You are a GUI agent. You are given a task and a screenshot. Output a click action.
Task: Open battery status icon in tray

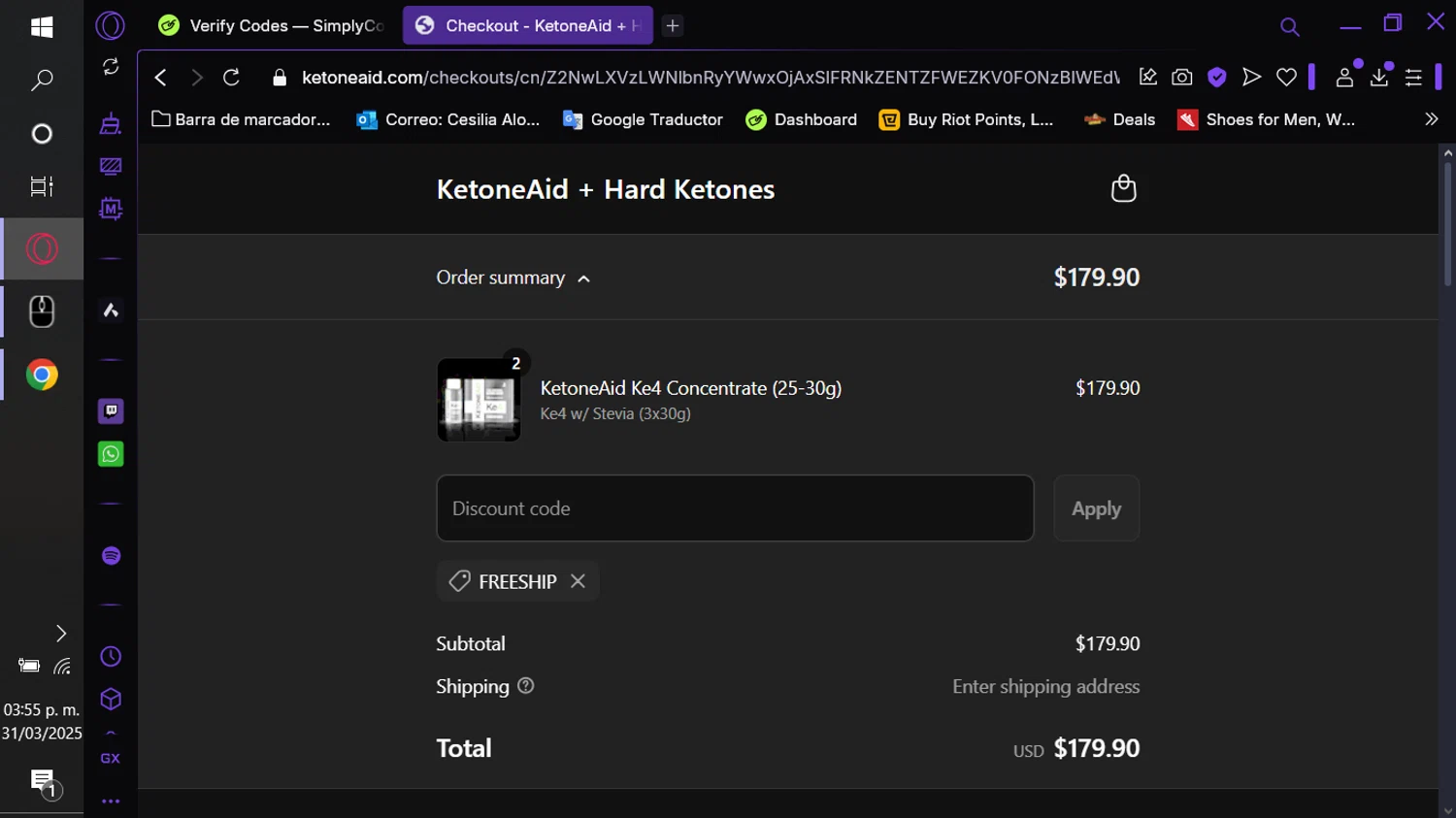point(29,666)
